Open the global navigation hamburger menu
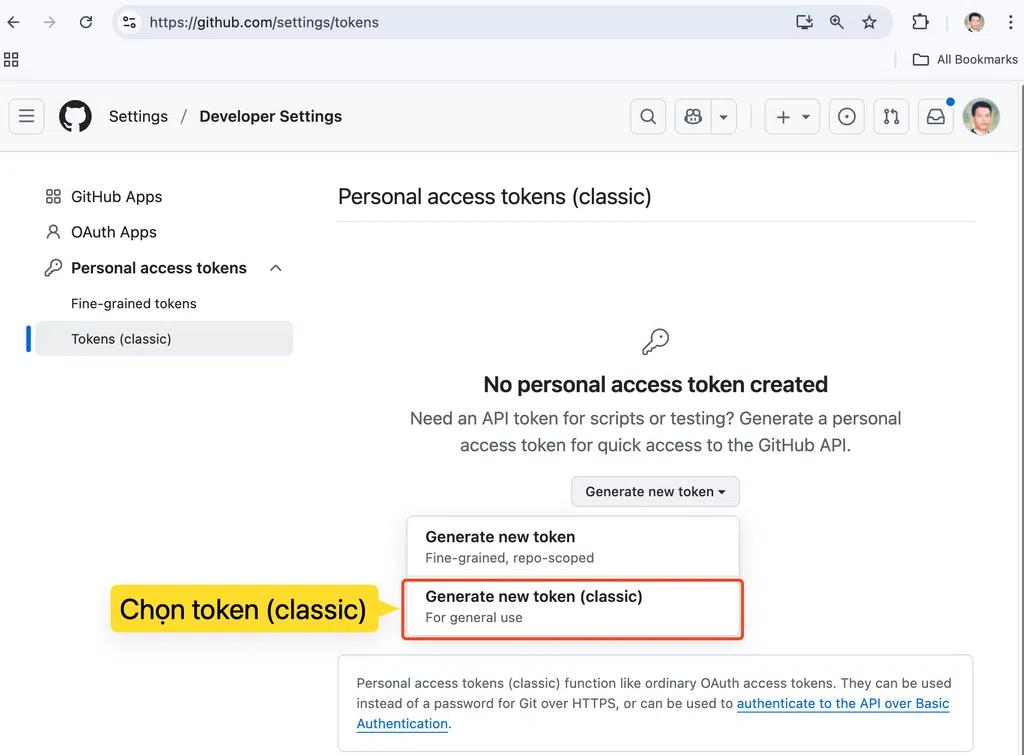Image resolution: width=1024 pixels, height=755 pixels. tap(26, 116)
